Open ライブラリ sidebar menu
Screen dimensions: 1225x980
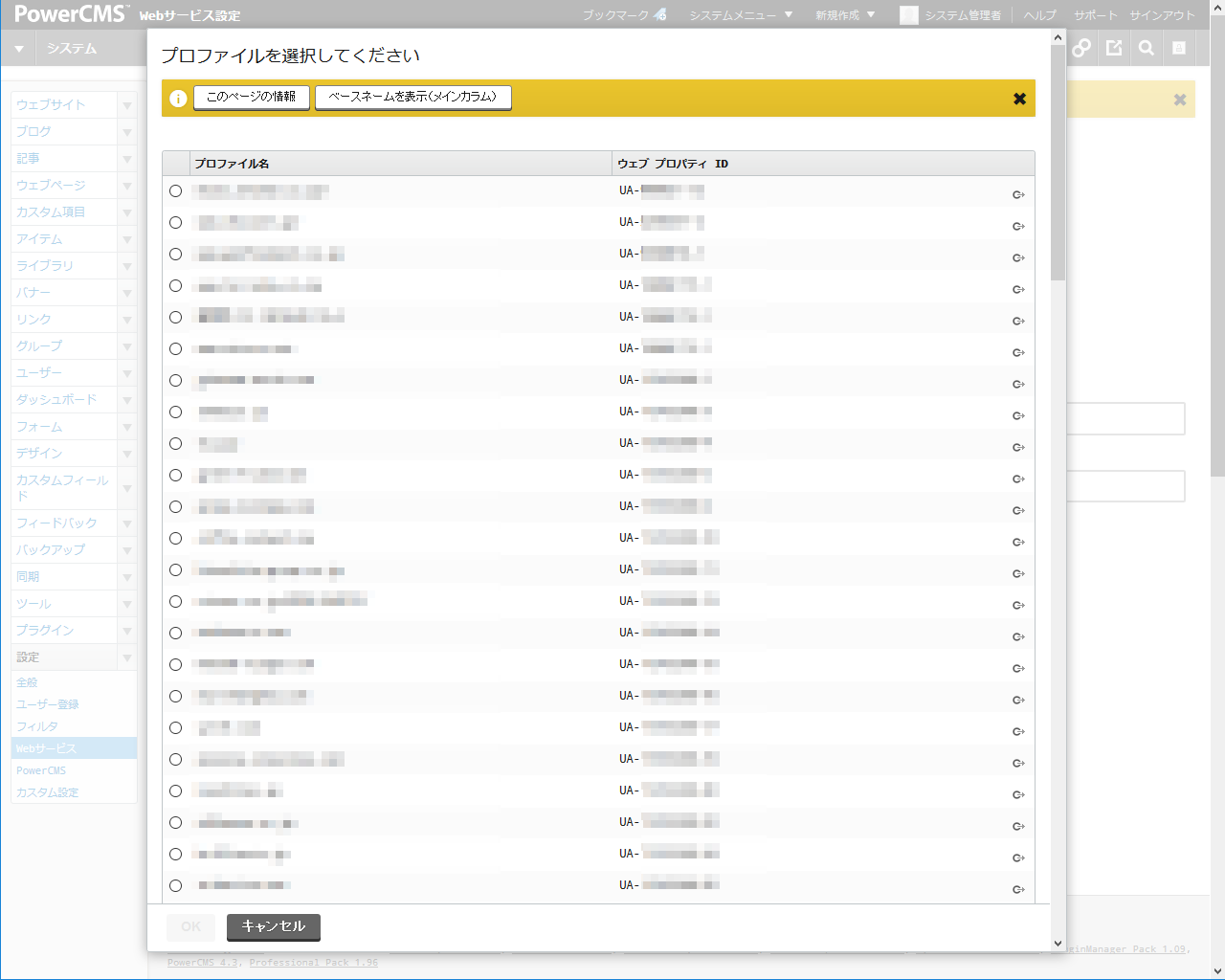click(45, 265)
